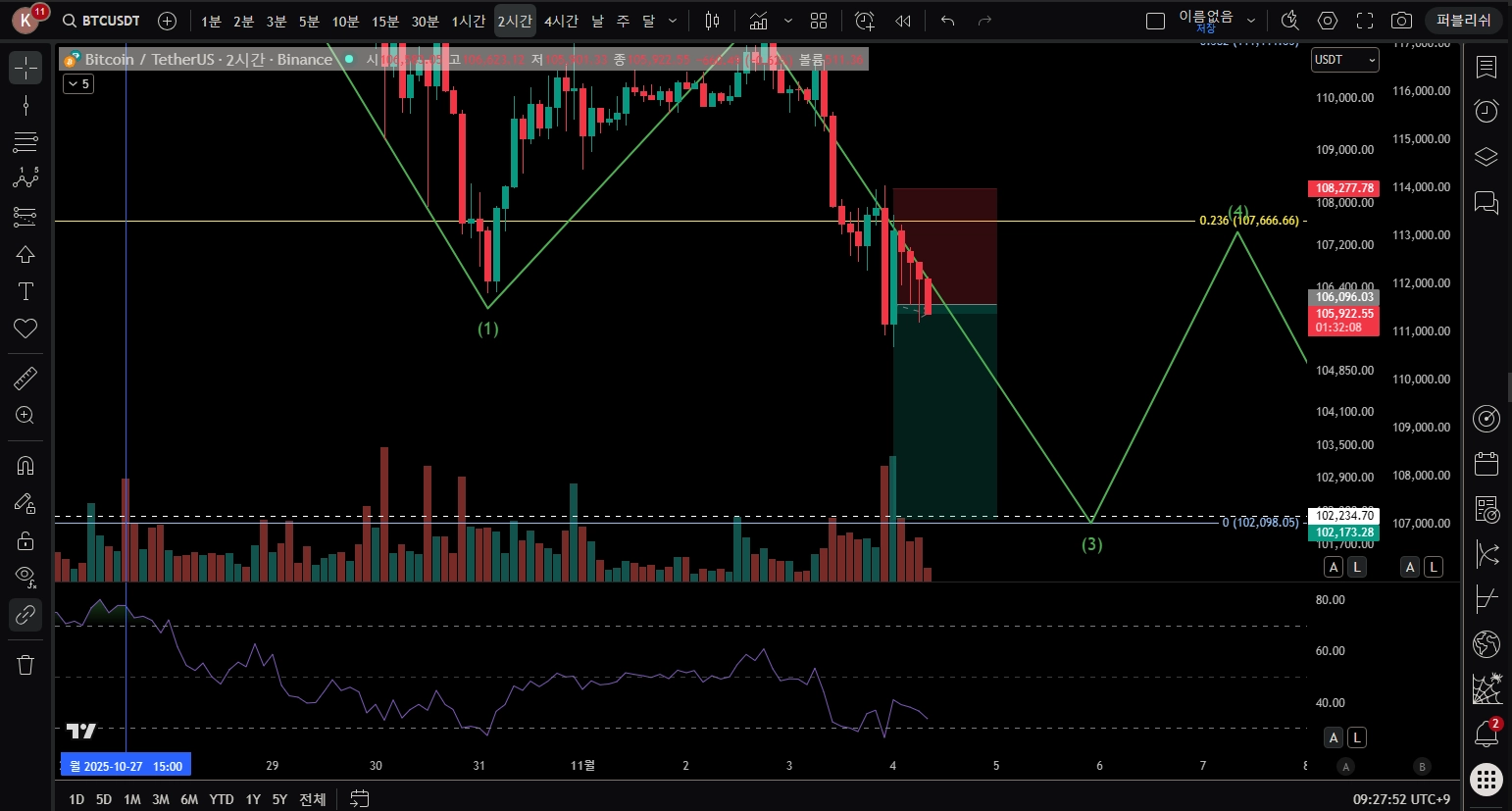
Task: Select the Text annotation tool
Action: [25, 291]
